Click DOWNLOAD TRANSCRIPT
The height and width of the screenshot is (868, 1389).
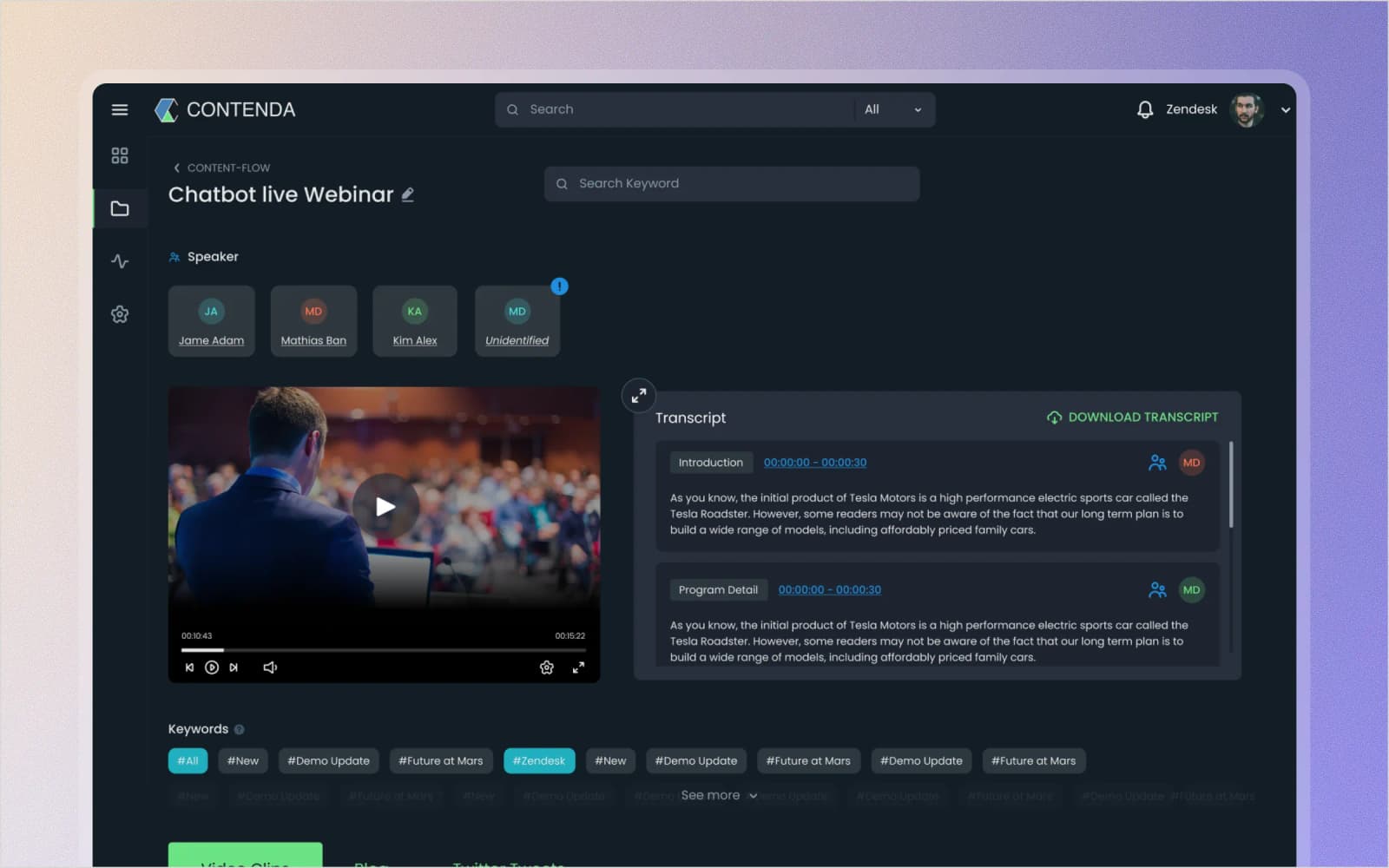click(x=1132, y=418)
